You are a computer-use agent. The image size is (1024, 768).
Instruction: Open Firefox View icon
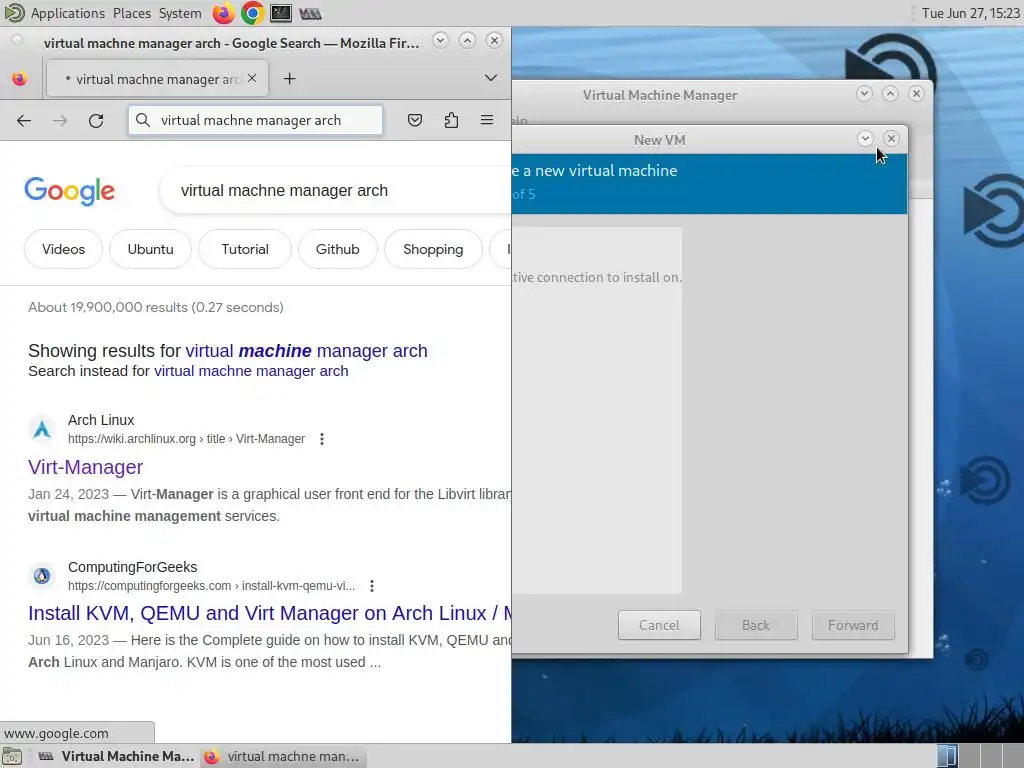pos(20,79)
